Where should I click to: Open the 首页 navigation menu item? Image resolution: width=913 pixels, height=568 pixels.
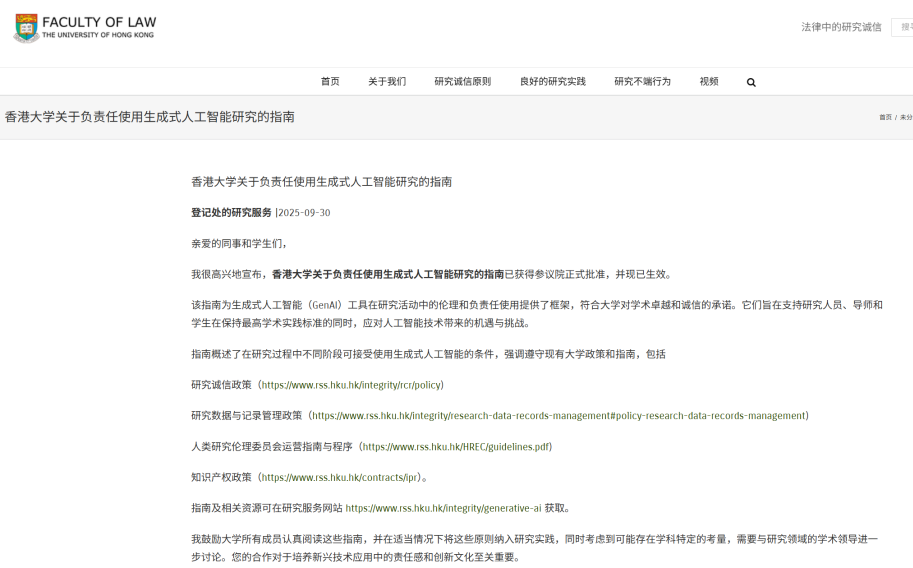(x=330, y=82)
